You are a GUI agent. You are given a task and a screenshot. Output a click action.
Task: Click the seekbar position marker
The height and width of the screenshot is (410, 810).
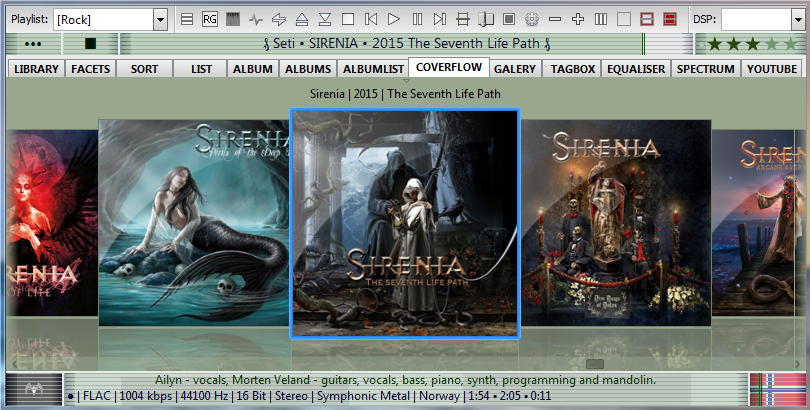click(x=643, y=44)
